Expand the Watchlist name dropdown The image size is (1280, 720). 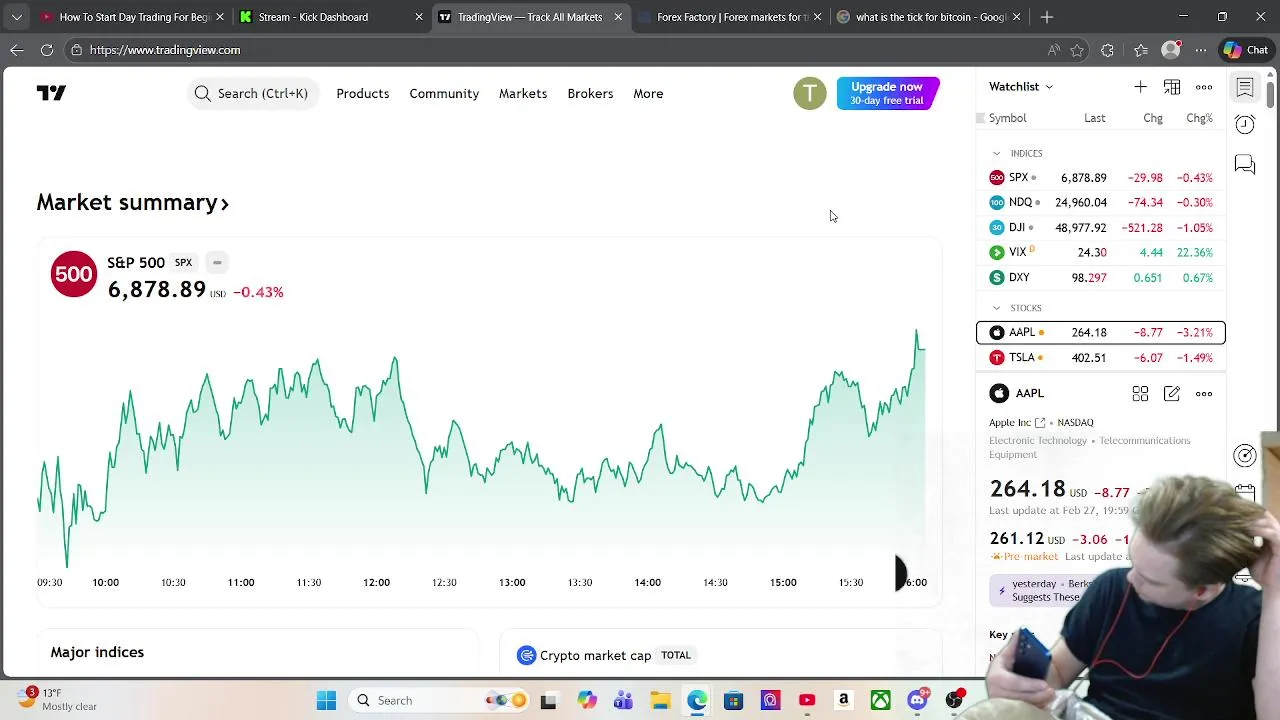(x=1021, y=87)
